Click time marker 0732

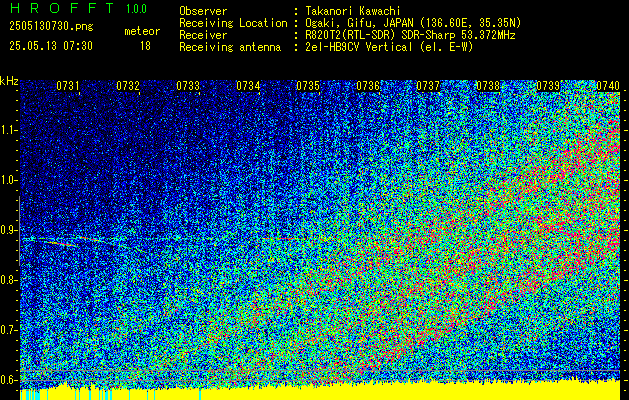(x=128, y=86)
